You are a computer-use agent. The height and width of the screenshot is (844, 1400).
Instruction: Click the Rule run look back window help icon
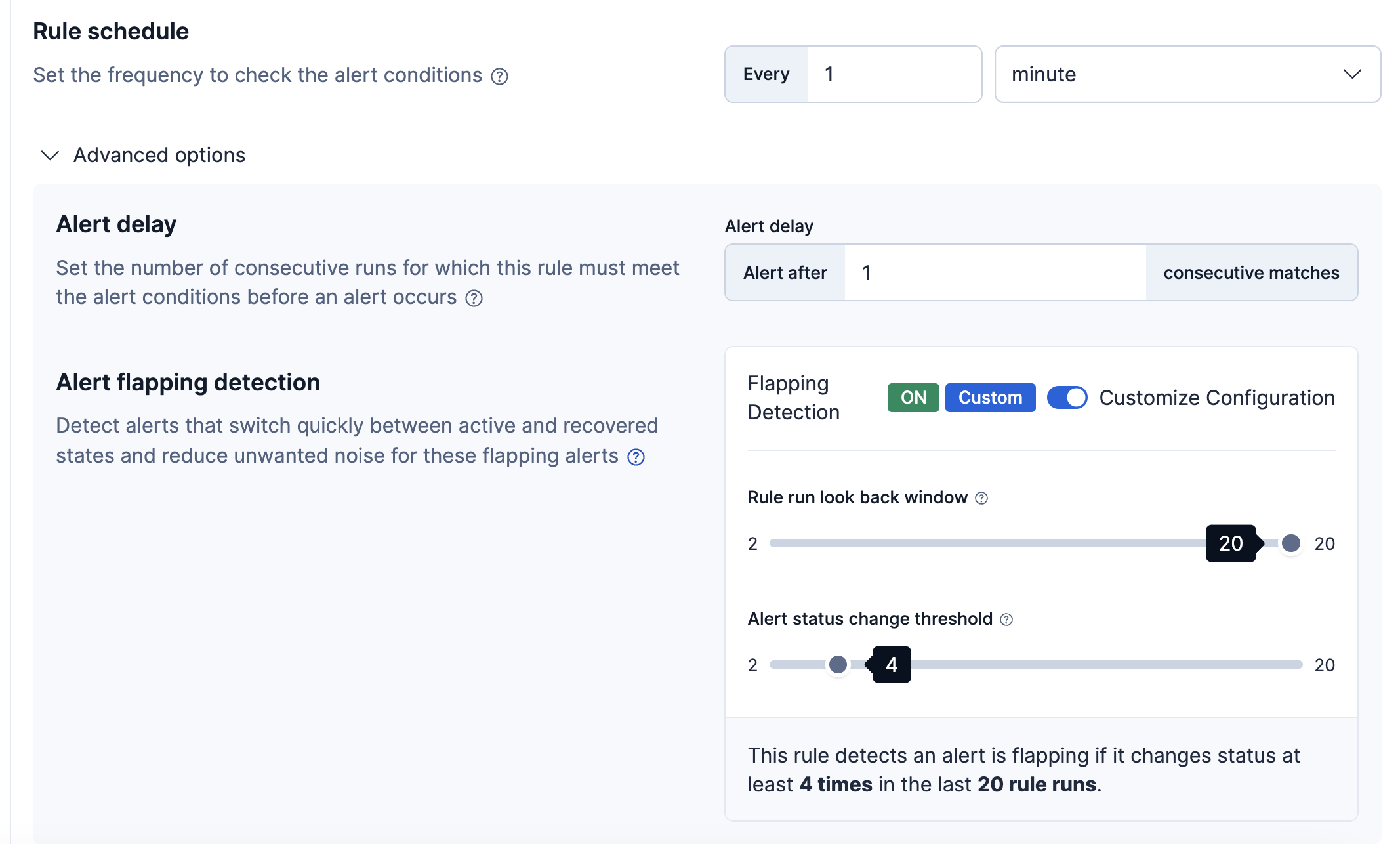coord(982,498)
